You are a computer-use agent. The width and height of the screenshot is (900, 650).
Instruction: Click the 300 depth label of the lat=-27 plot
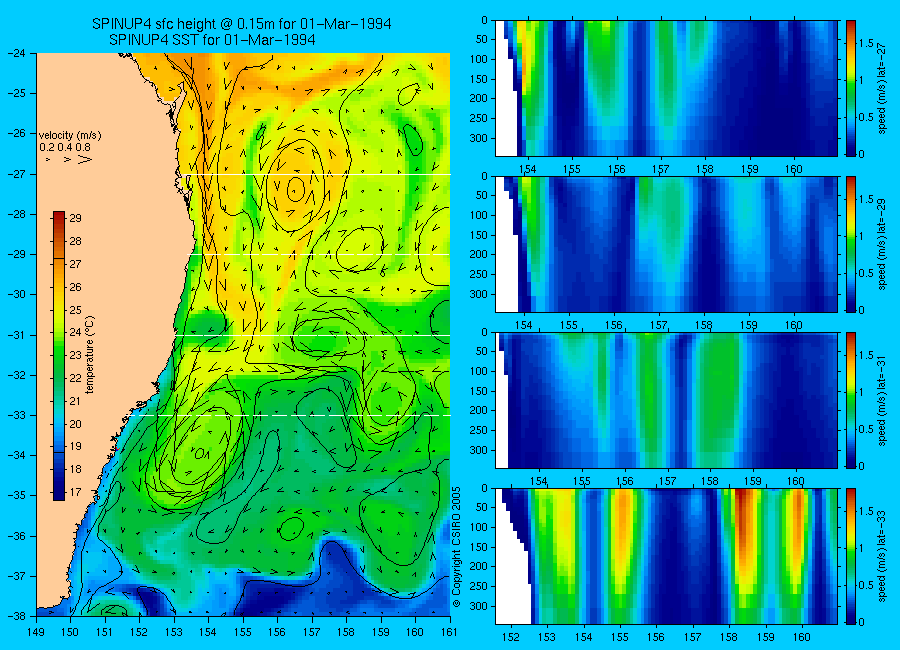[x=478, y=138]
